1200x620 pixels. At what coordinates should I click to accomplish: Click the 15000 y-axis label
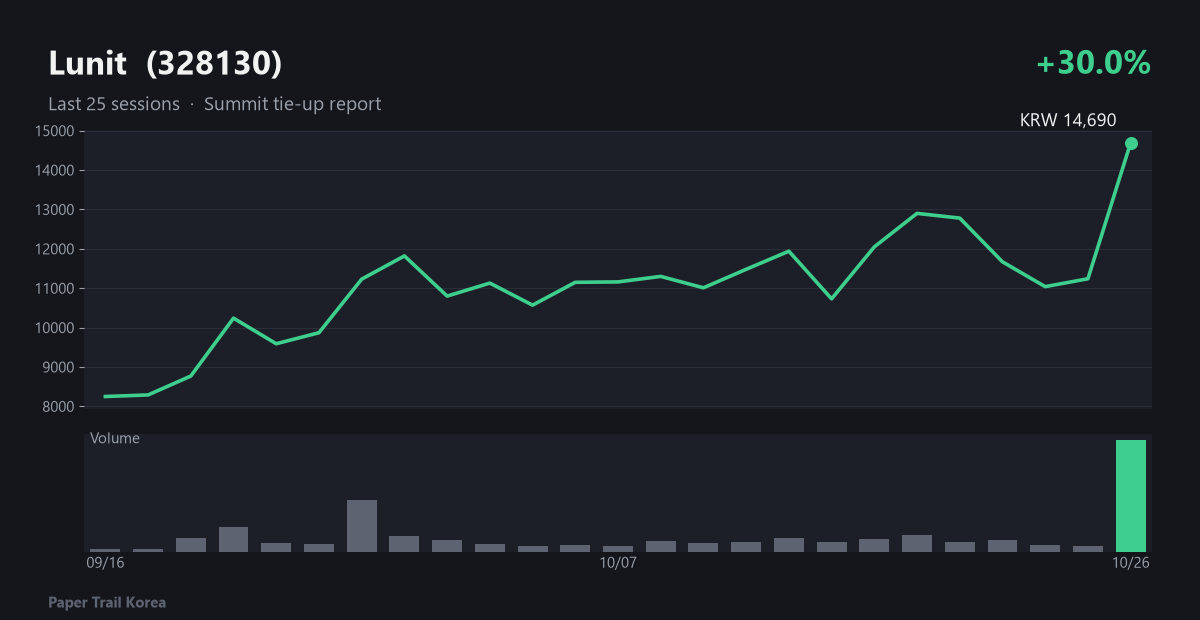(x=55, y=131)
